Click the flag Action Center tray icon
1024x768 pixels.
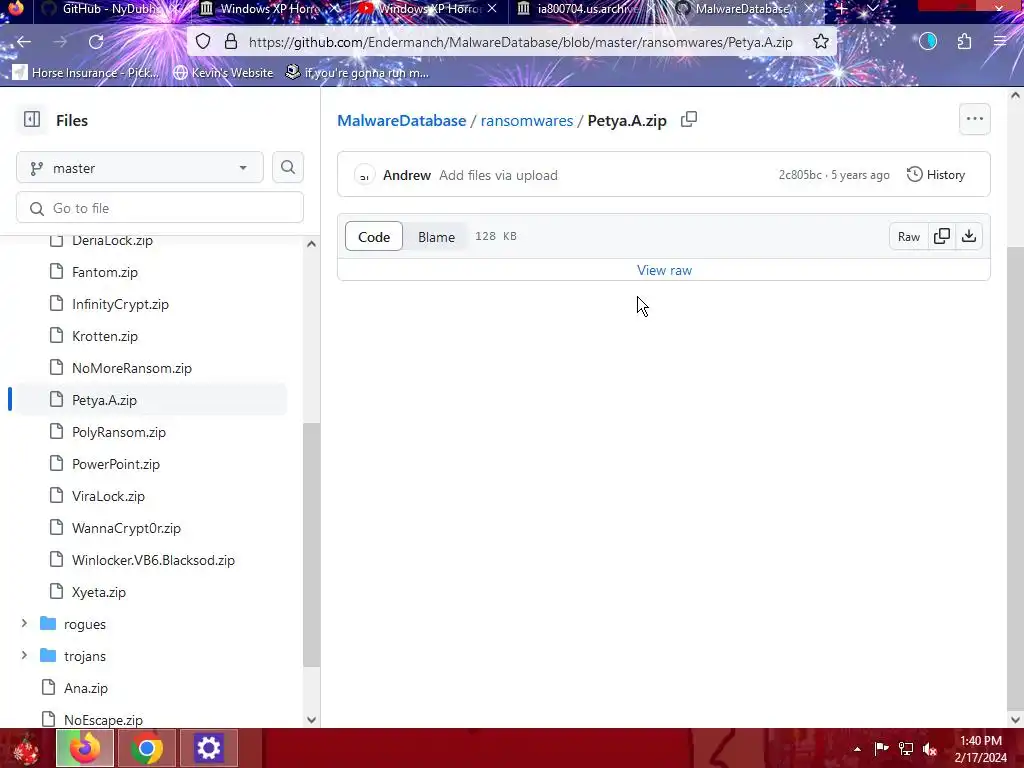881,748
